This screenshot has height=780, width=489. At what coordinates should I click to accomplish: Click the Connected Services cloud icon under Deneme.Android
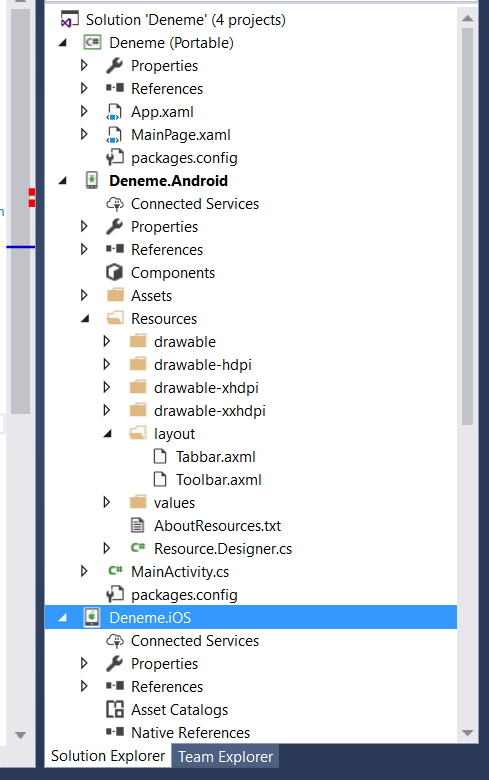(x=115, y=203)
